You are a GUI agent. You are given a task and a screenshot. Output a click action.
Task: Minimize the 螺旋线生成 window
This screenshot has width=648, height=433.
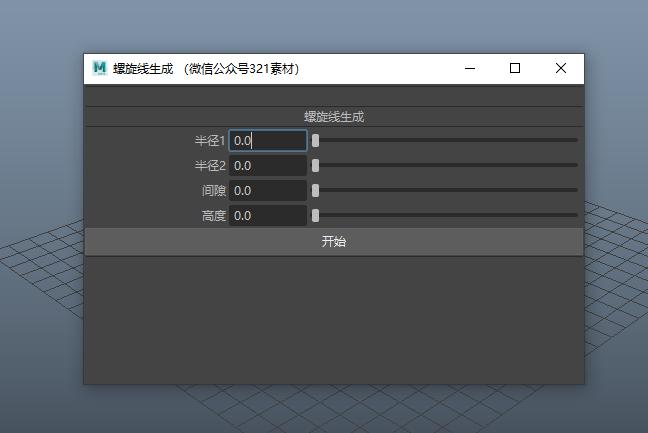tap(469, 68)
